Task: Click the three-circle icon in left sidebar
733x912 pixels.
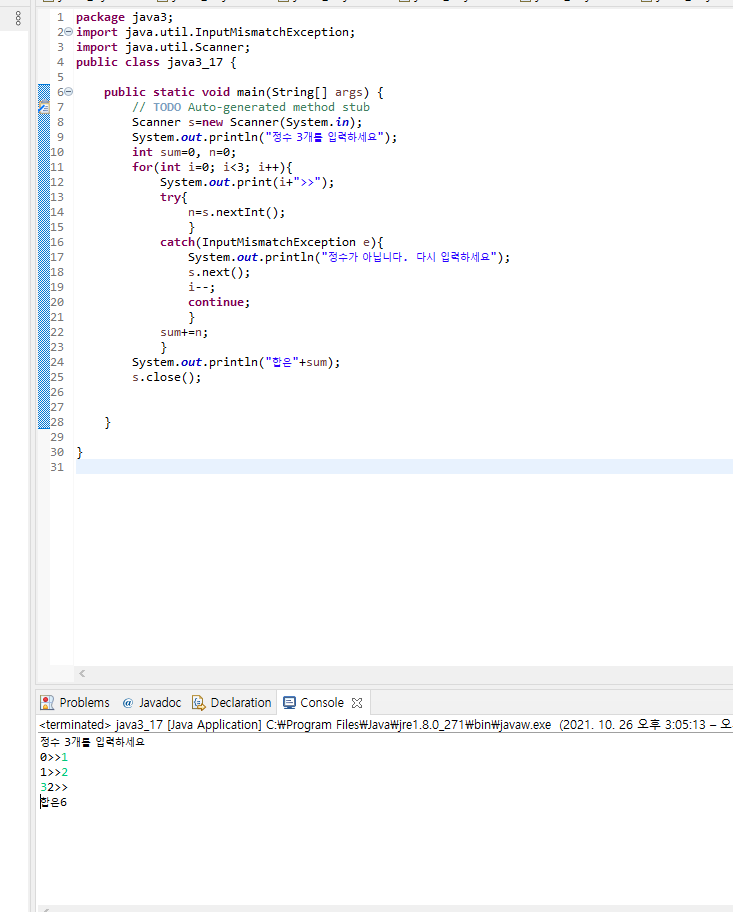Action: tap(18, 18)
